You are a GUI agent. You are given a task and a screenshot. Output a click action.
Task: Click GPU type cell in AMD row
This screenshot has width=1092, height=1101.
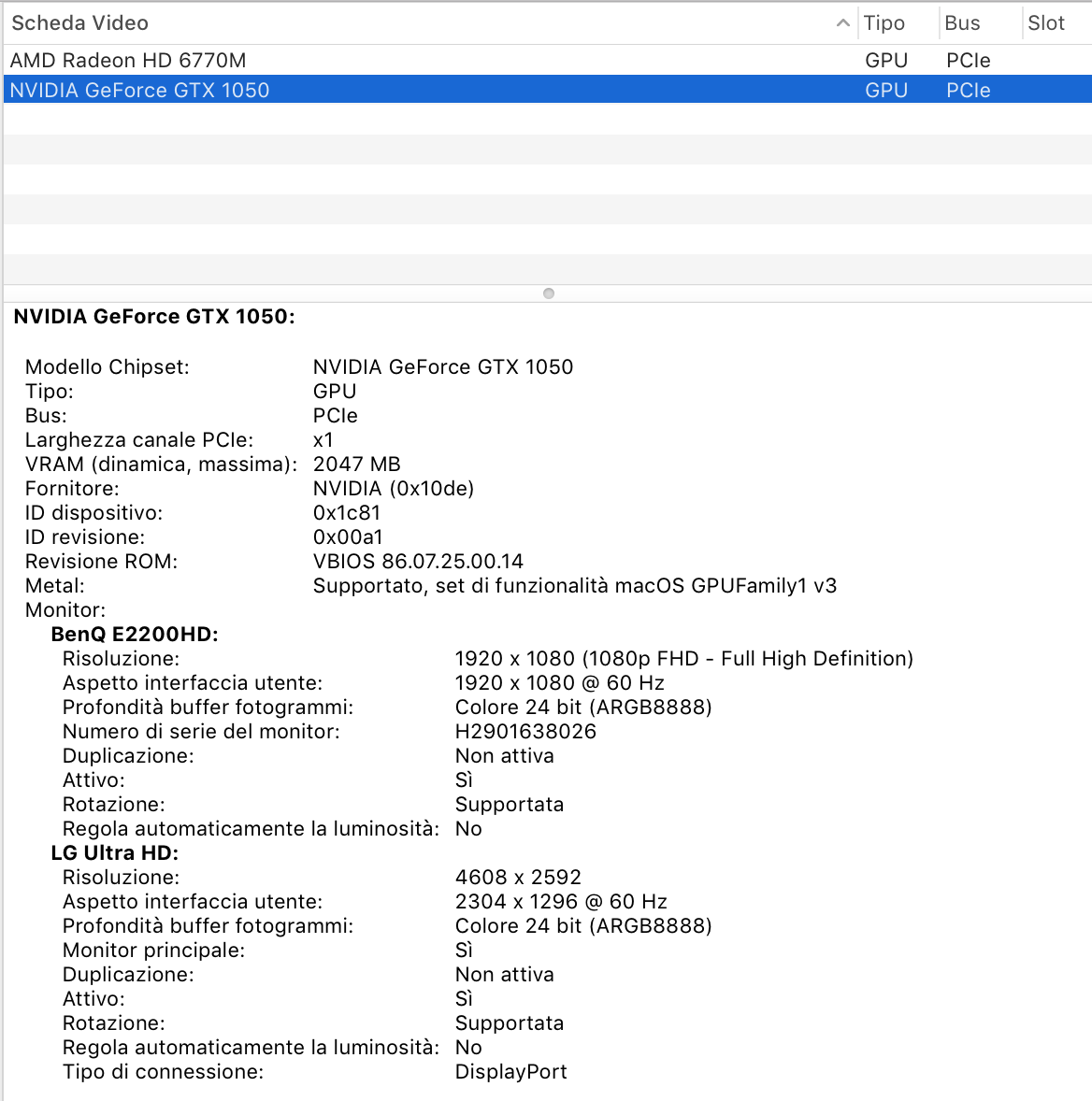[x=886, y=61]
